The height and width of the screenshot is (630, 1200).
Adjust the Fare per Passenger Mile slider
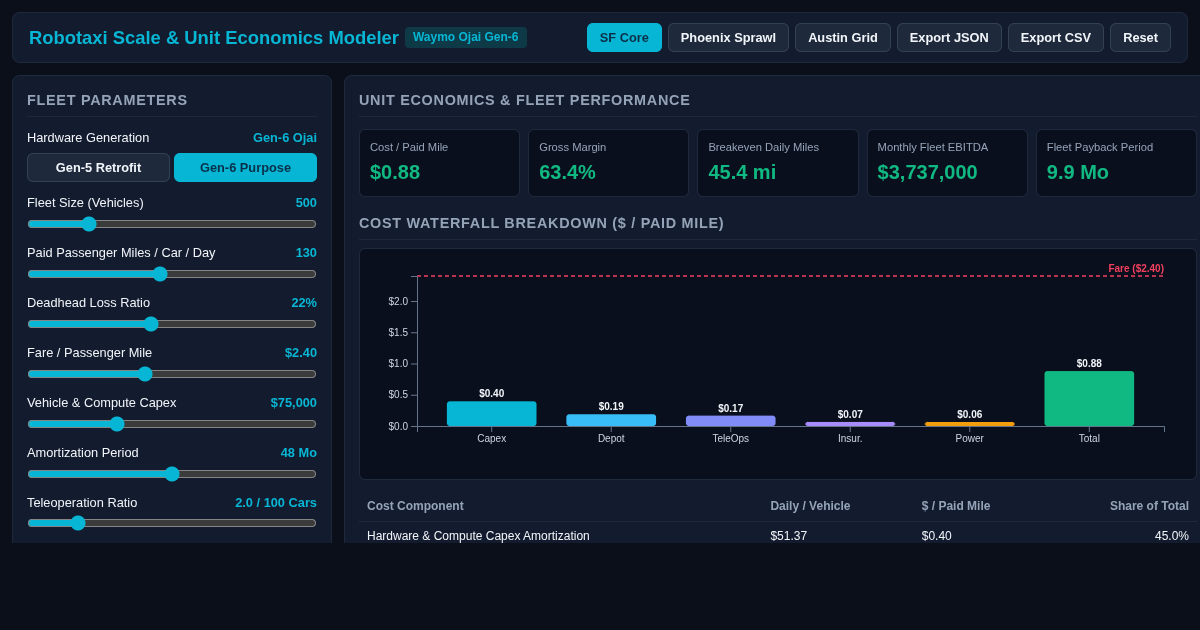coord(172,374)
